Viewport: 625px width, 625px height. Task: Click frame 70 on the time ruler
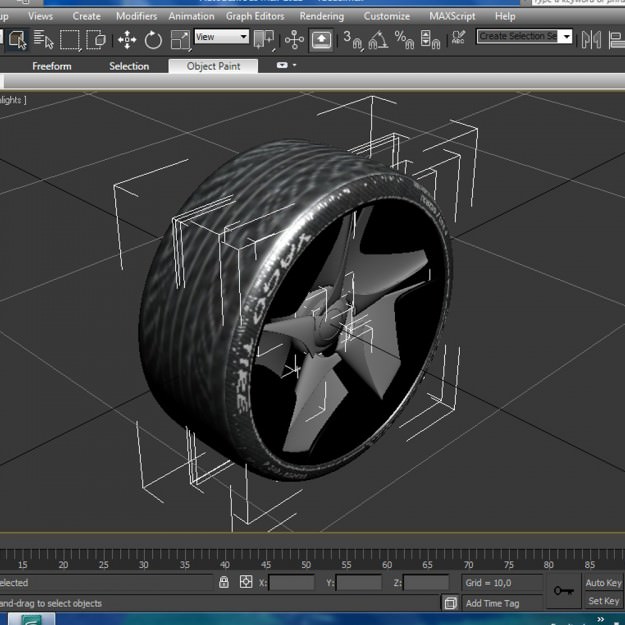[468, 564]
